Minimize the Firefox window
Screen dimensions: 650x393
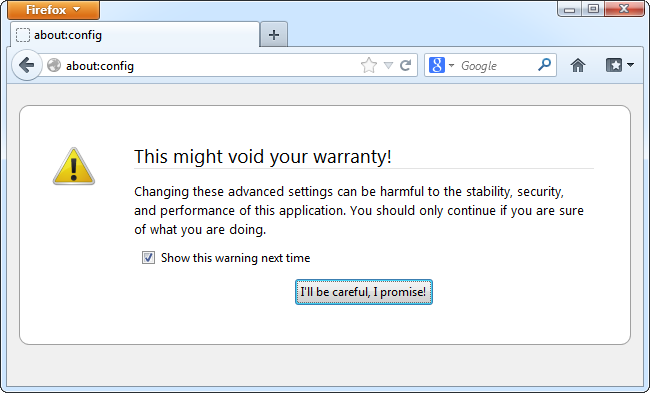click(569, 9)
